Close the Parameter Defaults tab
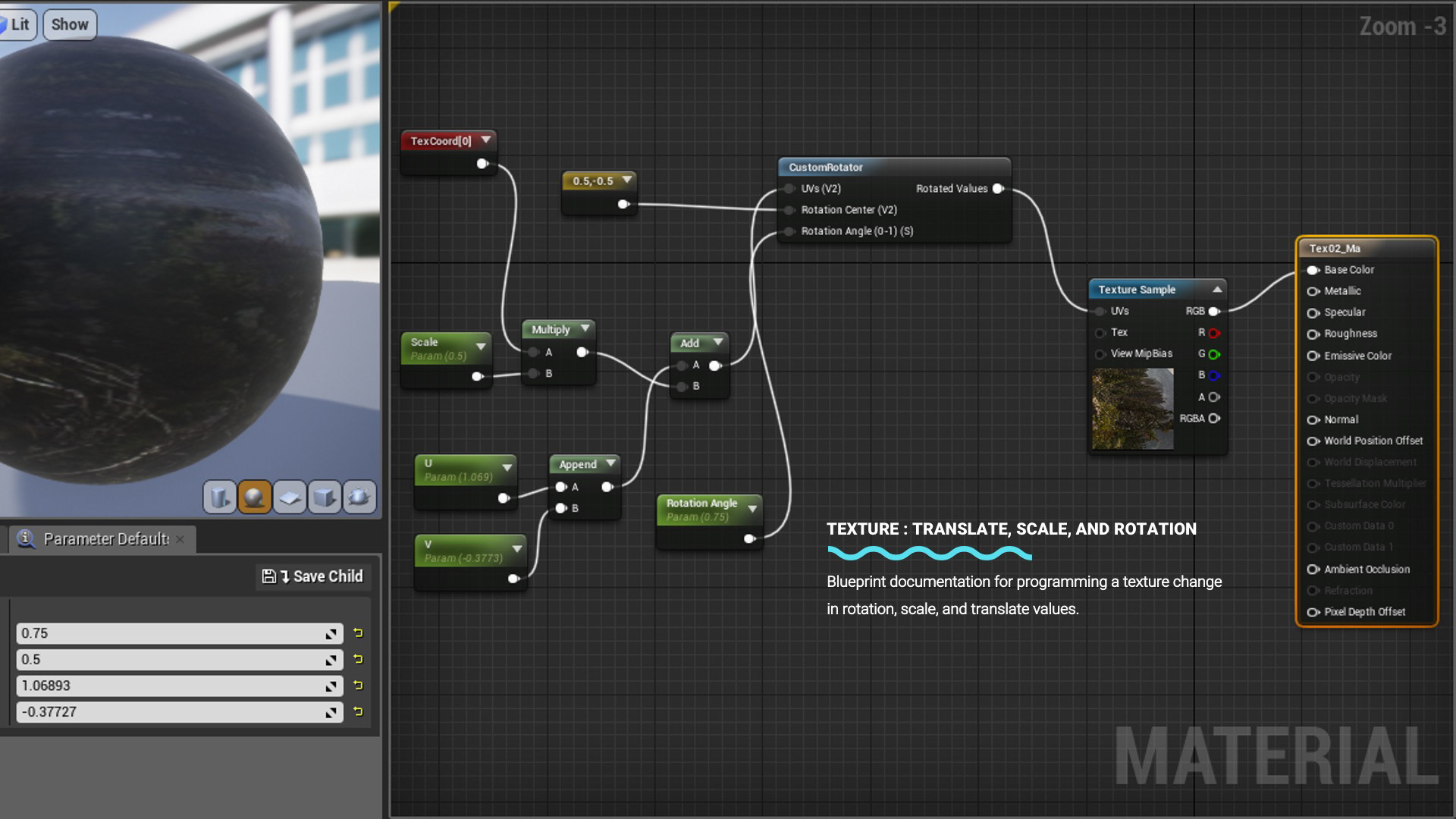The height and width of the screenshot is (819, 1456). coord(180,539)
